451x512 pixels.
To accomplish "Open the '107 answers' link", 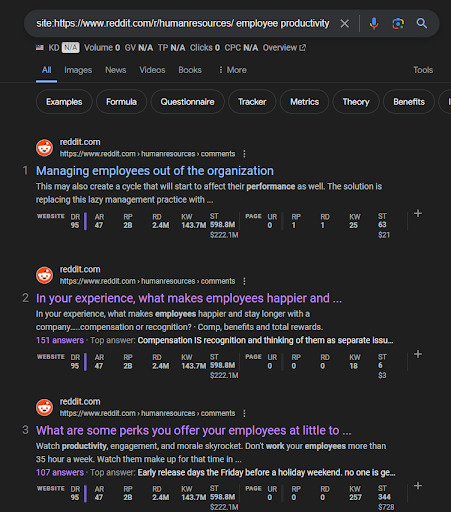I will [x=60, y=473].
